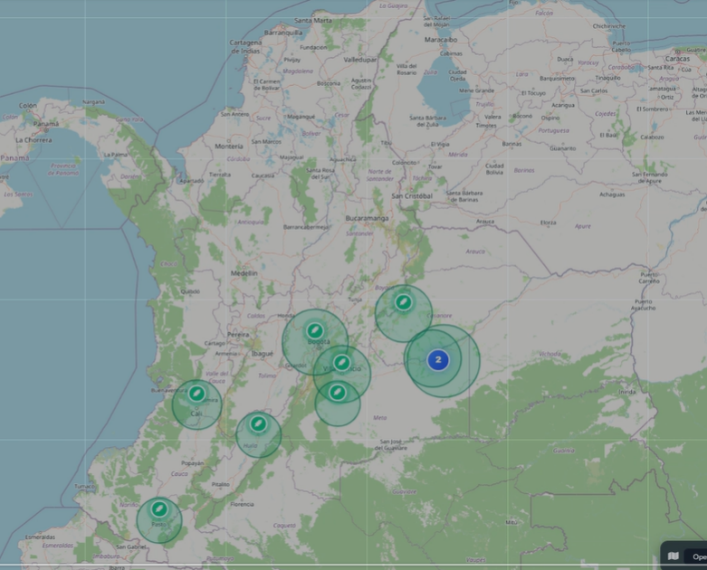Click the Santa Marta city label
707x570 pixels.
(x=313, y=20)
